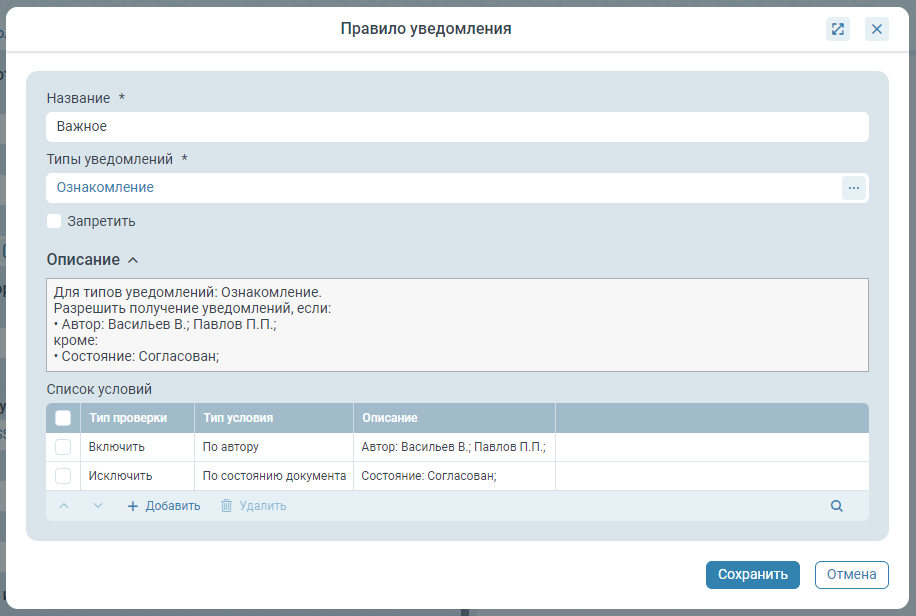Enable the Запретить checkbox
This screenshot has width=916, height=616.
click(x=55, y=221)
